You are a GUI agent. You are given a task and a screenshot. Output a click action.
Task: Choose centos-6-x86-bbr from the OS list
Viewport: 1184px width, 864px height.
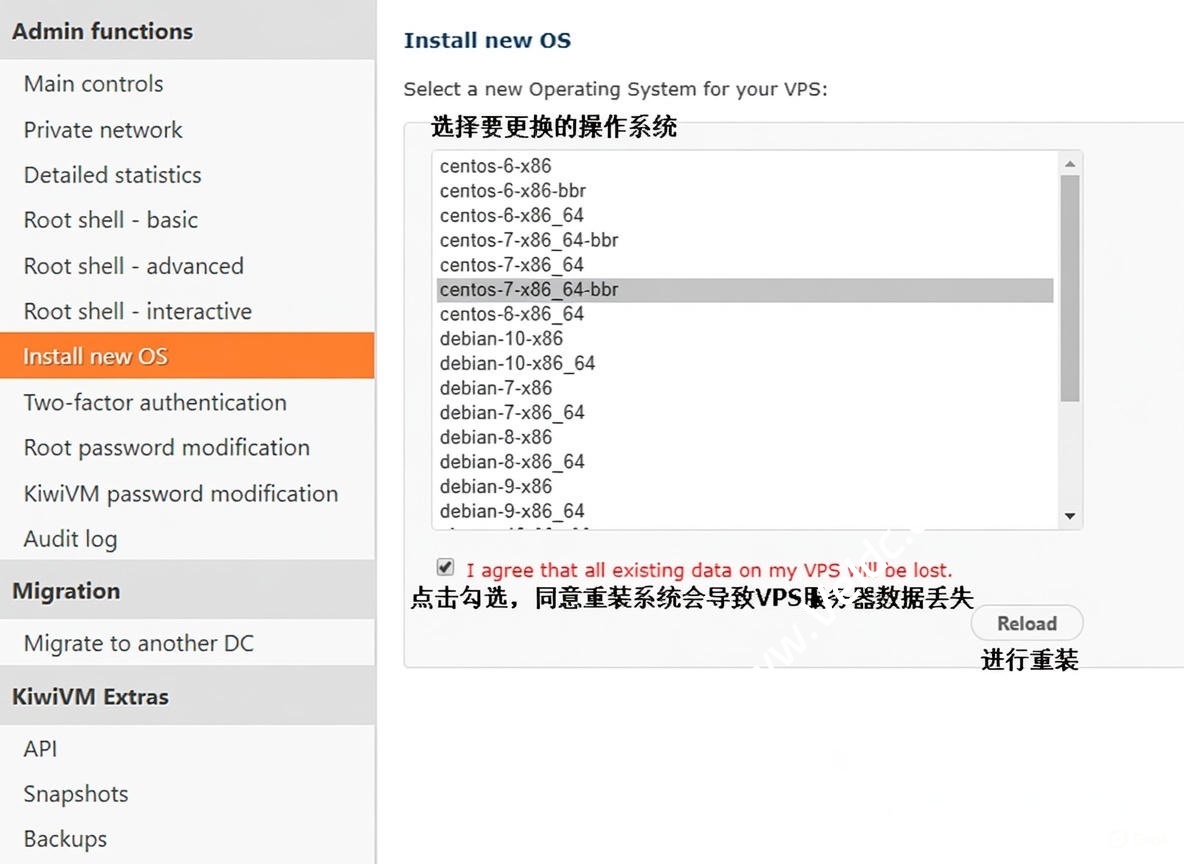click(513, 191)
